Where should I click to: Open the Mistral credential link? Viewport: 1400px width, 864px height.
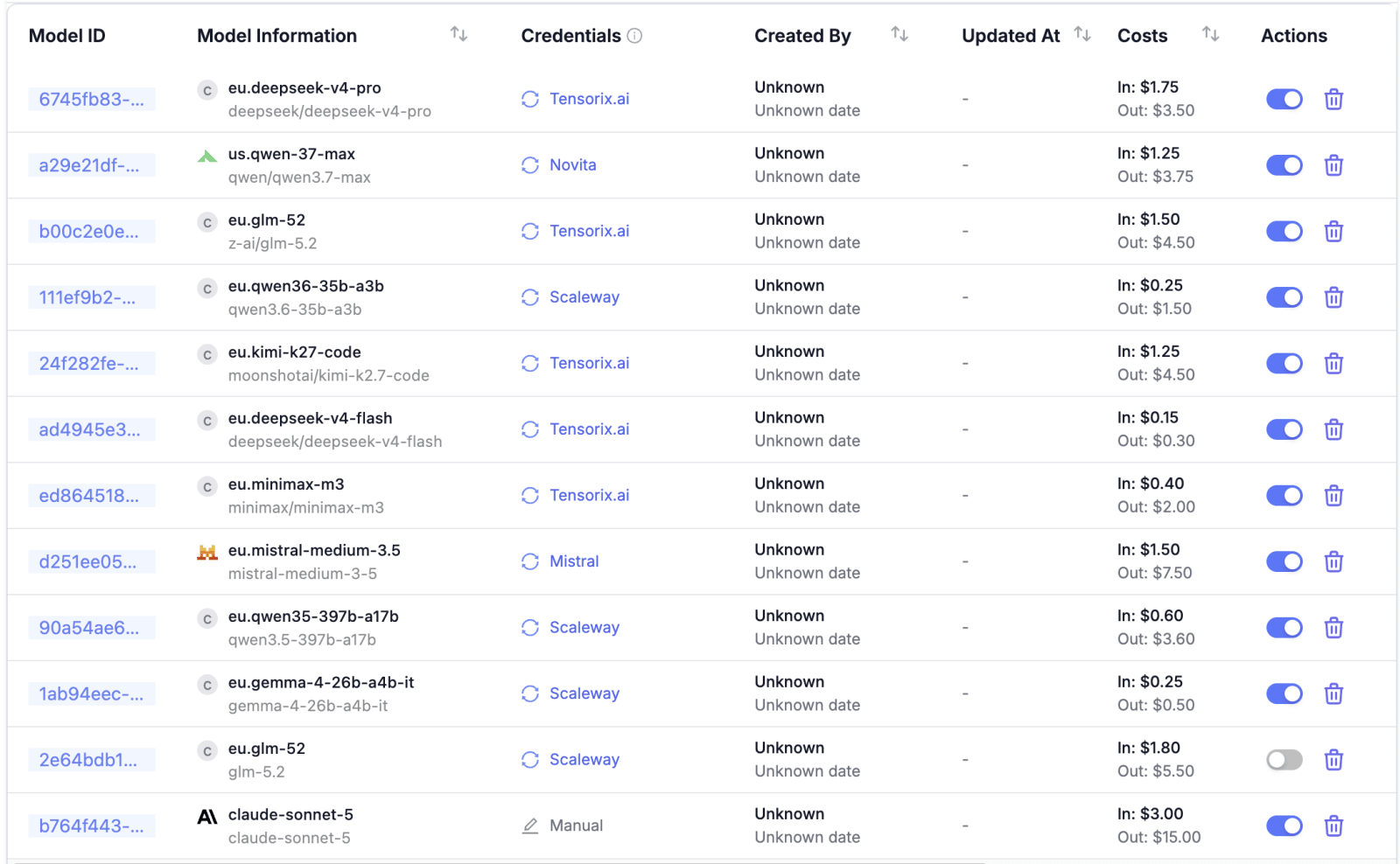(x=574, y=561)
